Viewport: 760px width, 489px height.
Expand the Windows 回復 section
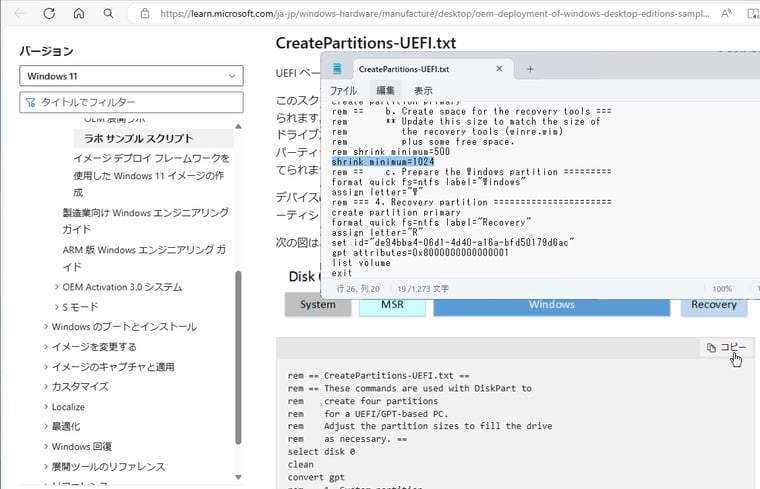pyautogui.click(x=46, y=446)
